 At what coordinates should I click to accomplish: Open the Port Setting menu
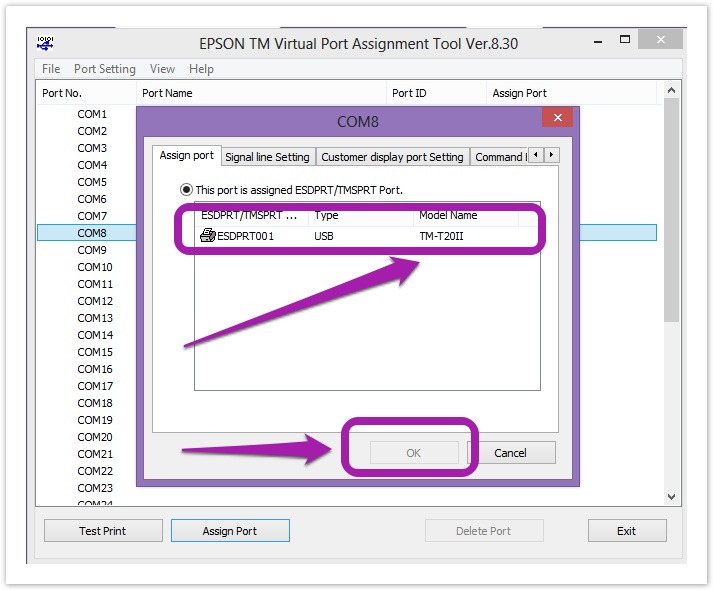pyautogui.click(x=104, y=69)
